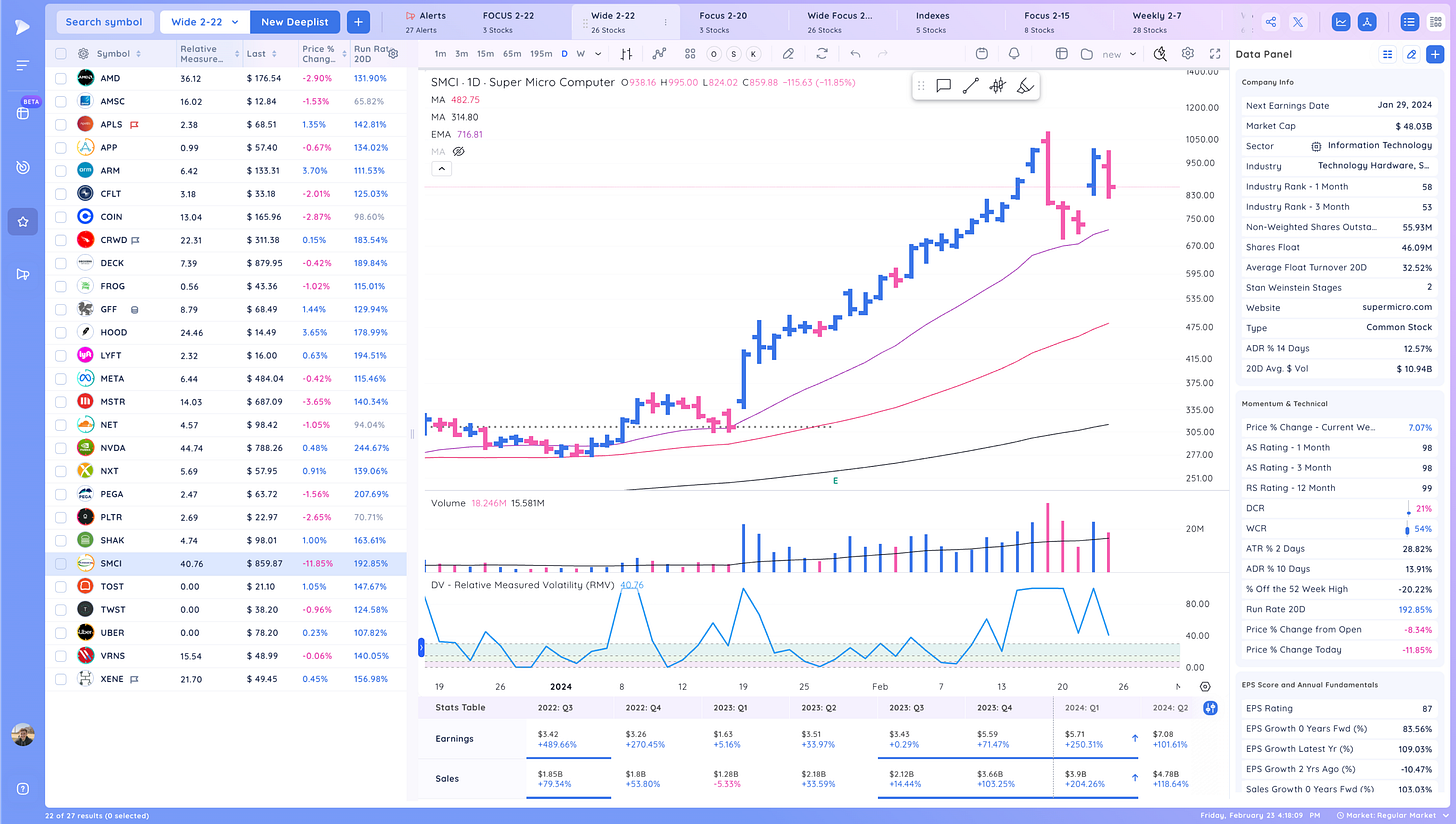Image resolution: width=1456 pixels, height=824 pixels.
Task: Click the alert bell icon
Action: [x=1014, y=54]
